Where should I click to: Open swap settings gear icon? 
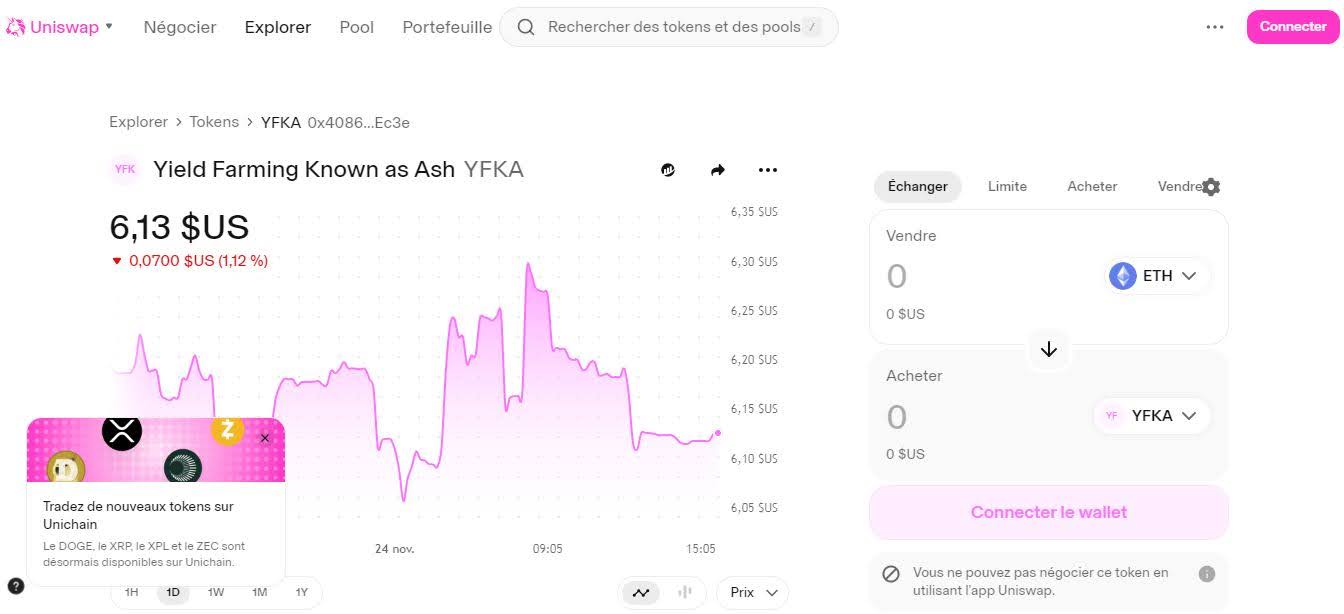[1211, 187]
